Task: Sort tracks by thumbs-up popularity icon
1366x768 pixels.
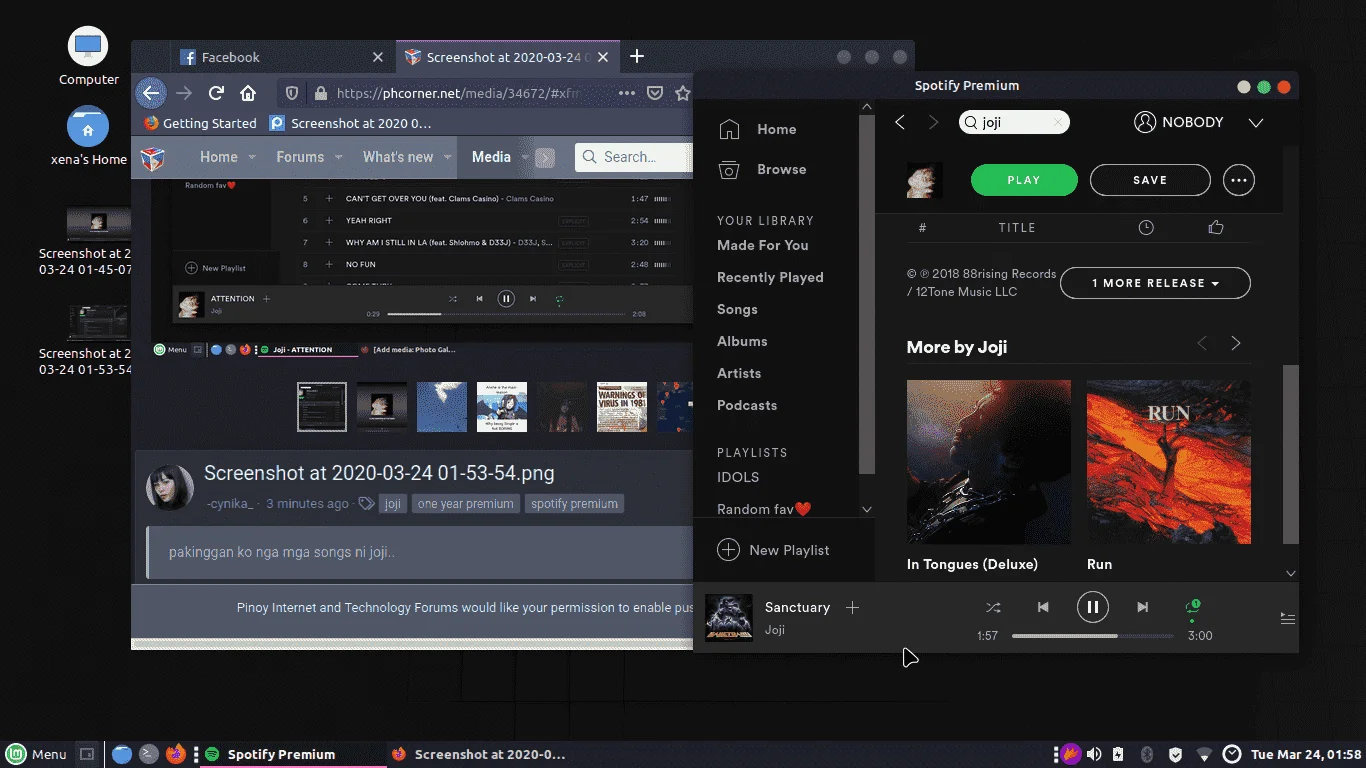Action: pos(1216,228)
